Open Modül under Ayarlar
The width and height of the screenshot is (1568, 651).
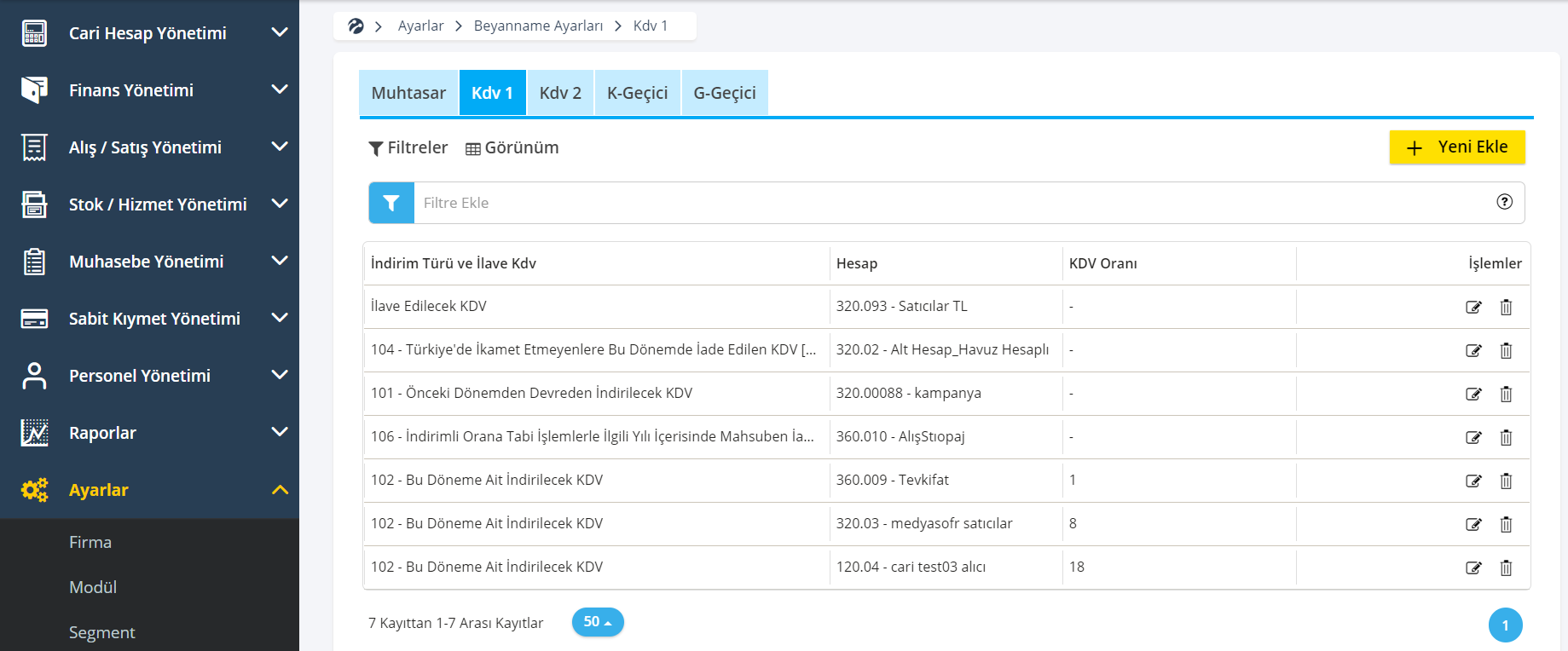pyautogui.click(x=93, y=587)
